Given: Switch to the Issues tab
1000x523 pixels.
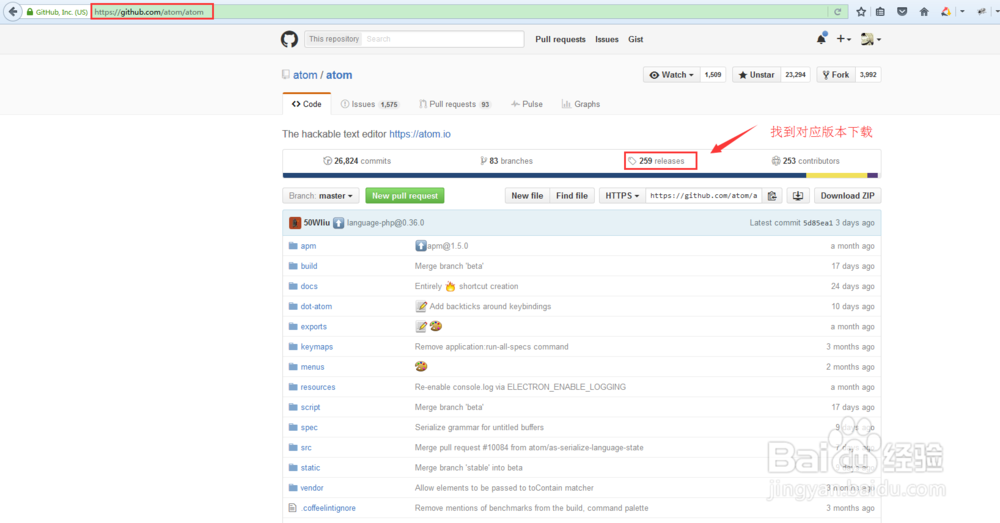Looking at the screenshot, I should pyautogui.click(x=369, y=104).
